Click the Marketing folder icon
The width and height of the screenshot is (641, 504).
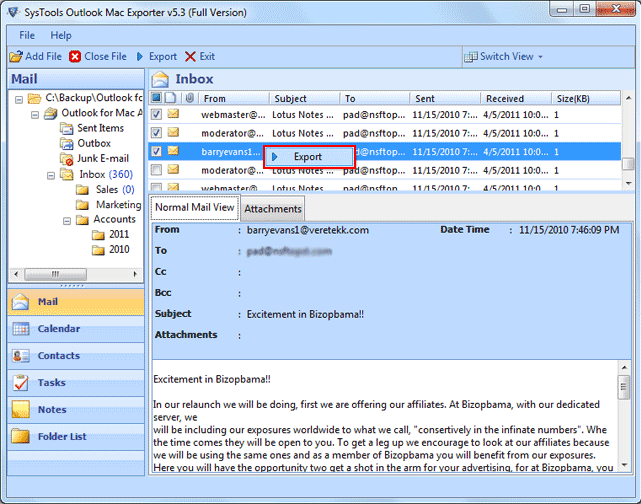82,204
